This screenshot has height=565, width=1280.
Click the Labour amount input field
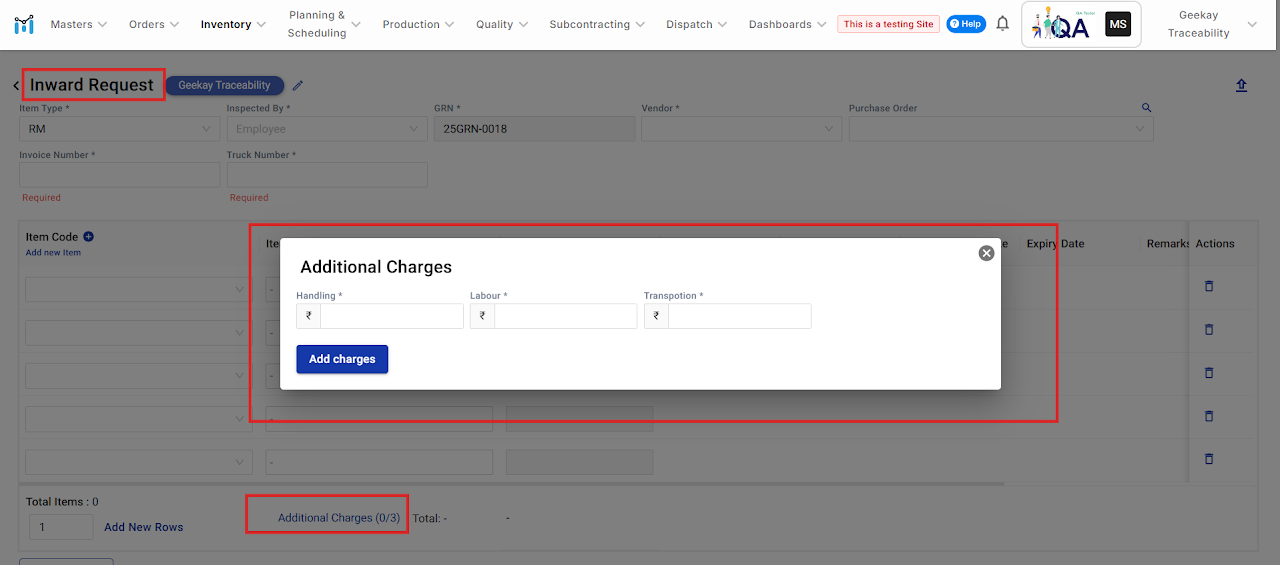pos(565,316)
